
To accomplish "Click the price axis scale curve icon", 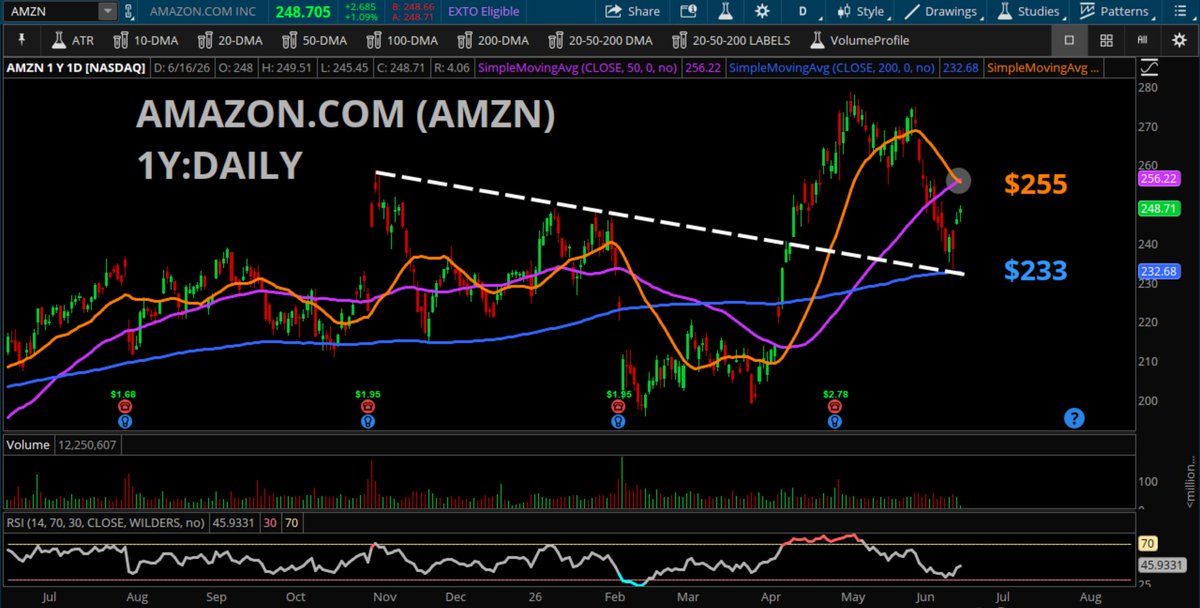I will tap(1151, 69).
